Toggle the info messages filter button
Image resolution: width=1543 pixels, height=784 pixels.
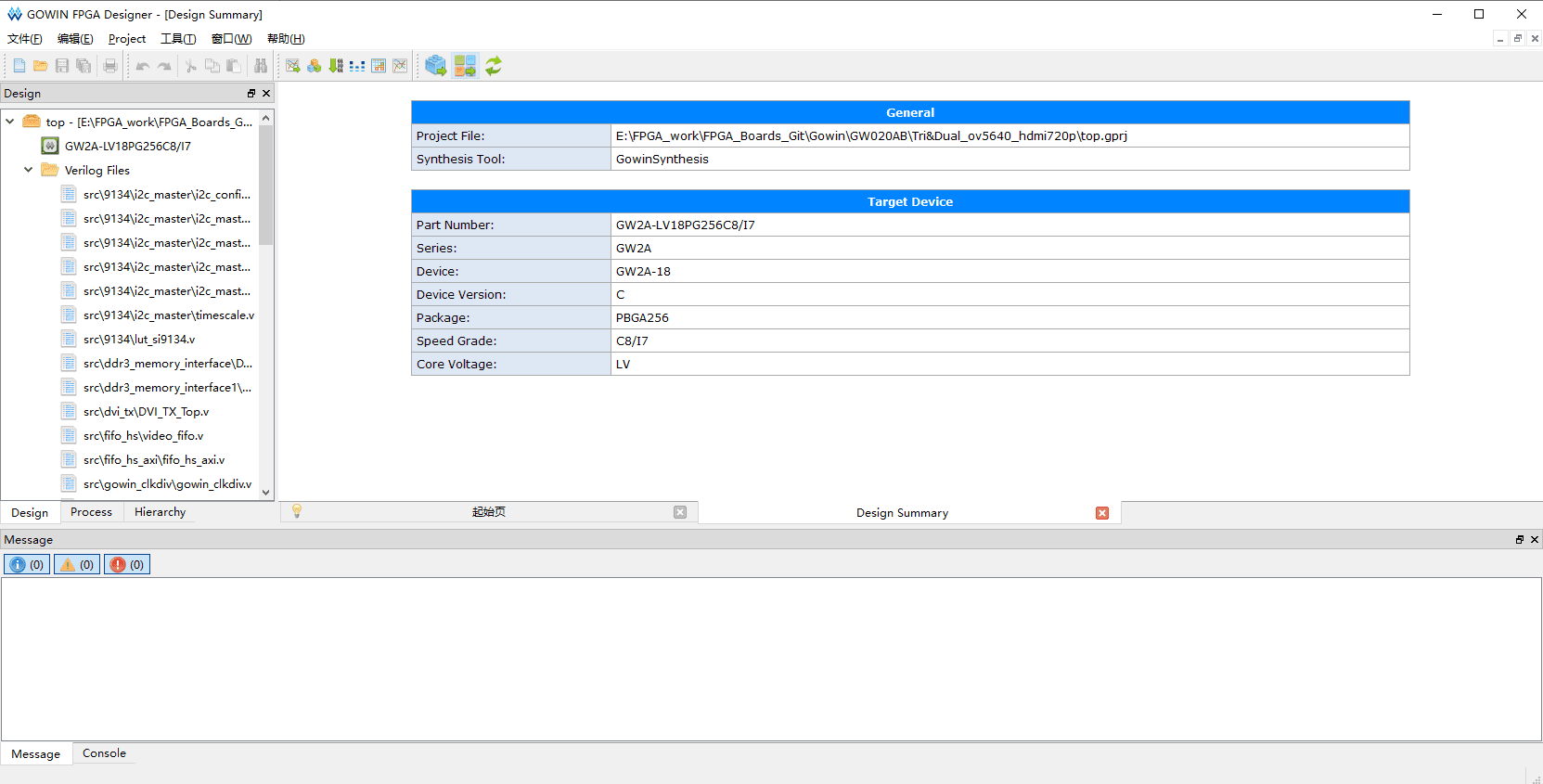(x=27, y=564)
